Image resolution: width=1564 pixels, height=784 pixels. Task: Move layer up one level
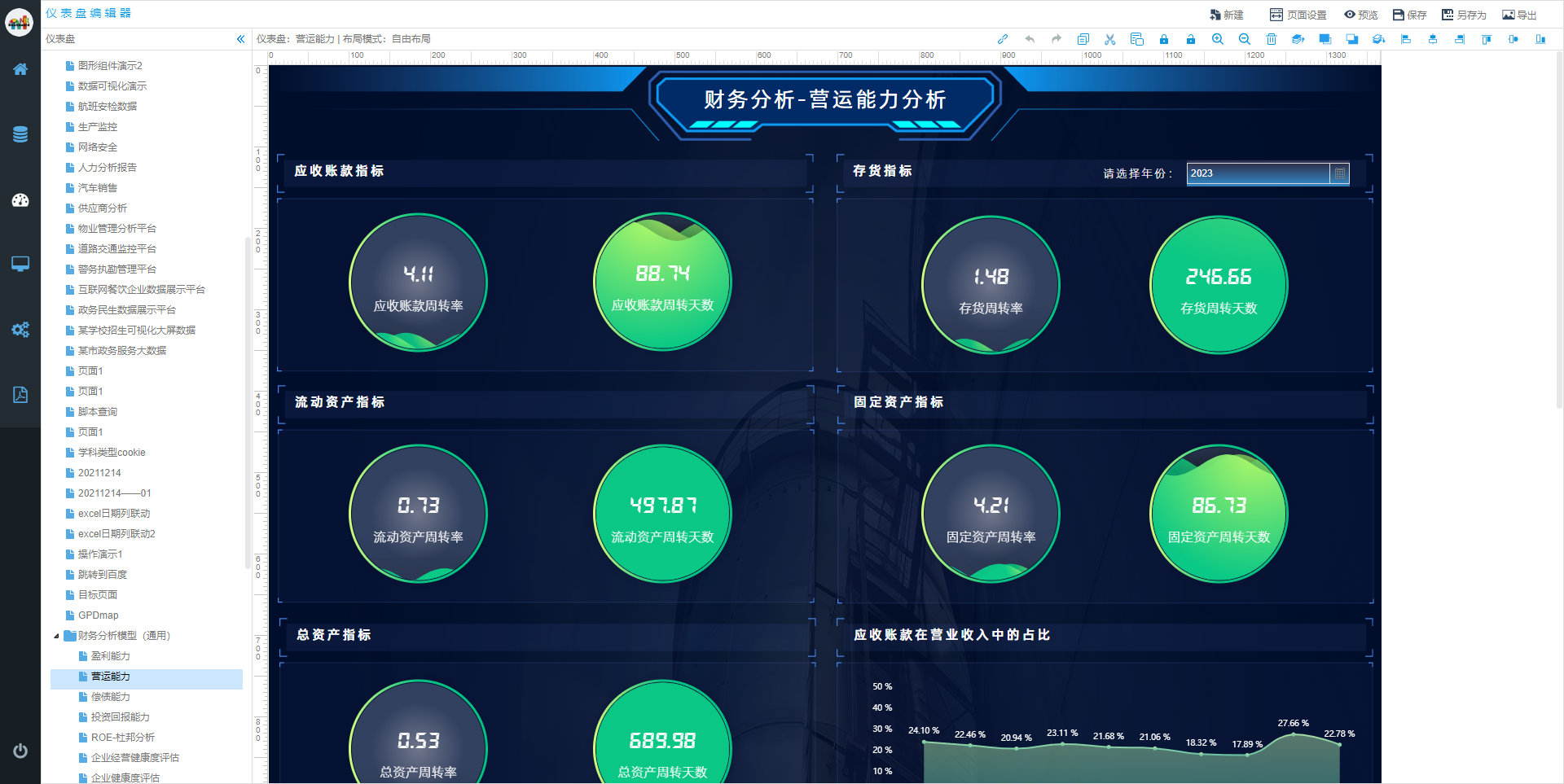coord(1298,39)
